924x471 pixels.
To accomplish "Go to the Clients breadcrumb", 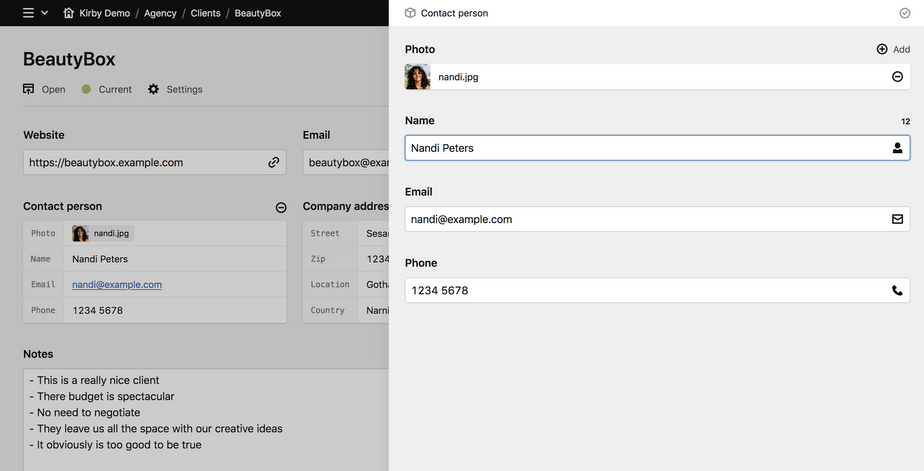I will [x=205, y=13].
